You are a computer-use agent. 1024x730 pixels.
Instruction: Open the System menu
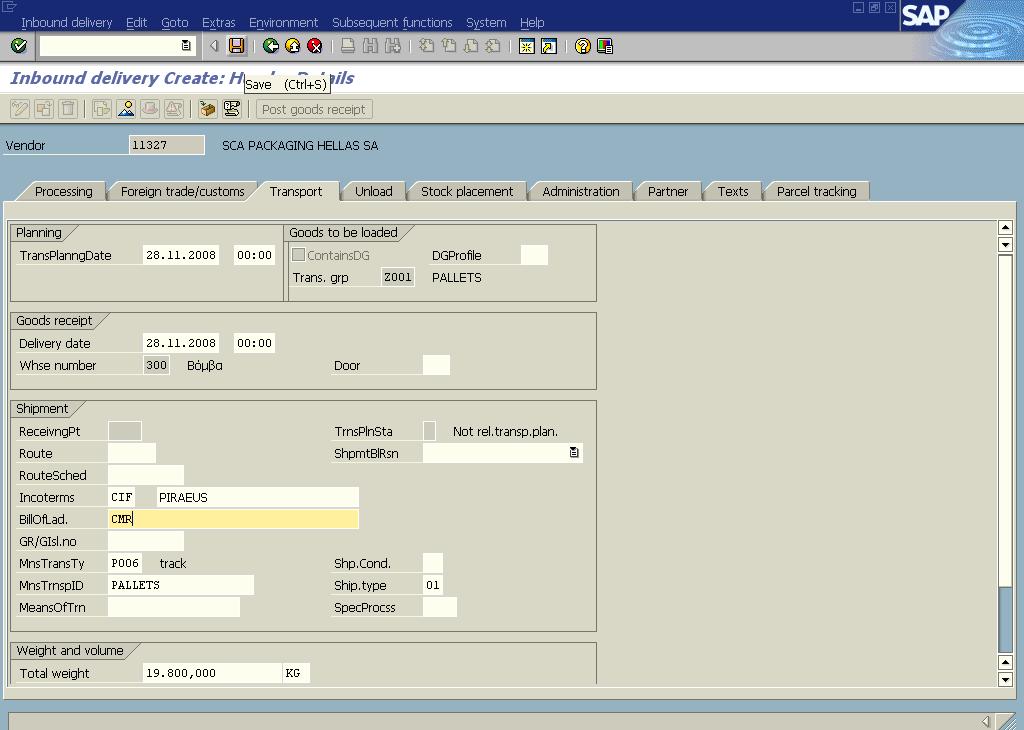click(486, 22)
